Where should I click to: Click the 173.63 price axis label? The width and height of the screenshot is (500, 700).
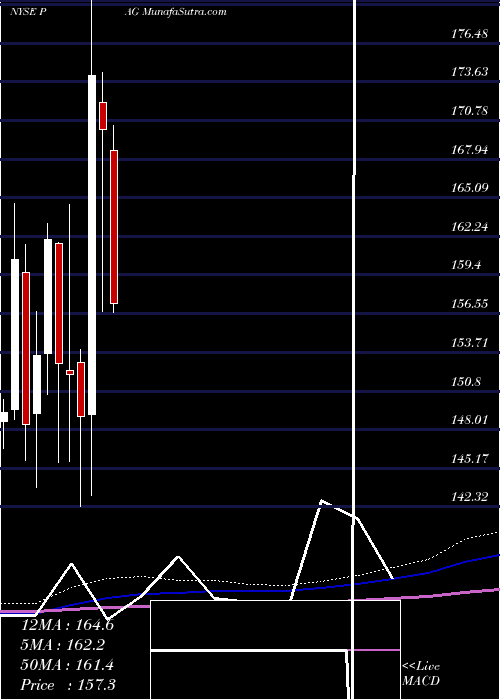[x=469, y=72]
